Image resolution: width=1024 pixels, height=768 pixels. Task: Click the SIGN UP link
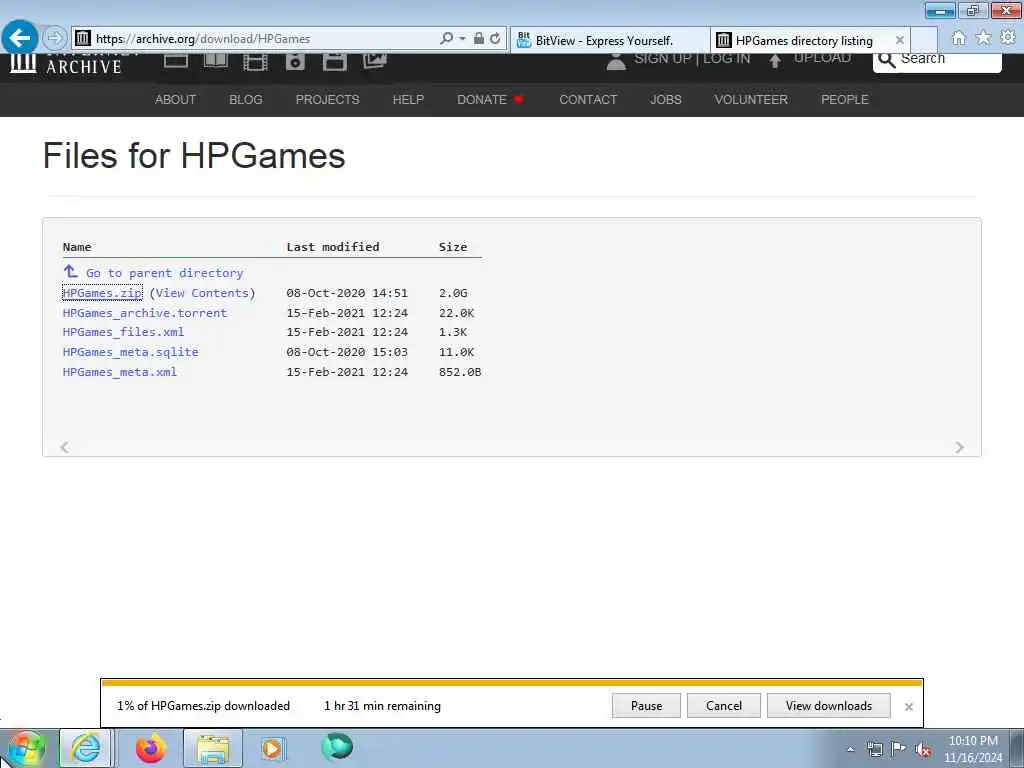click(x=663, y=58)
